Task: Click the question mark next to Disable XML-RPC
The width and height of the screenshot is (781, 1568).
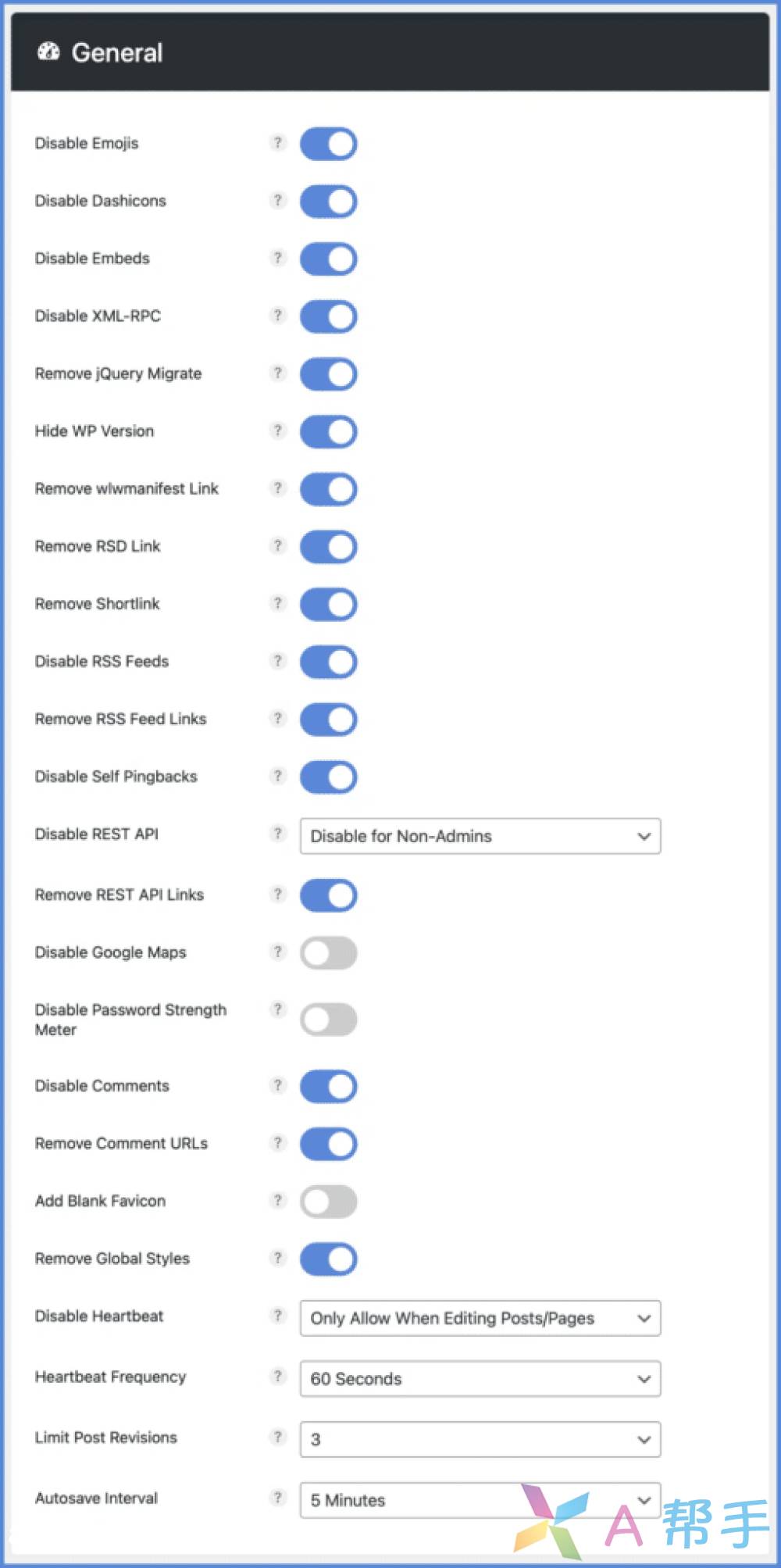Action: click(x=277, y=315)
